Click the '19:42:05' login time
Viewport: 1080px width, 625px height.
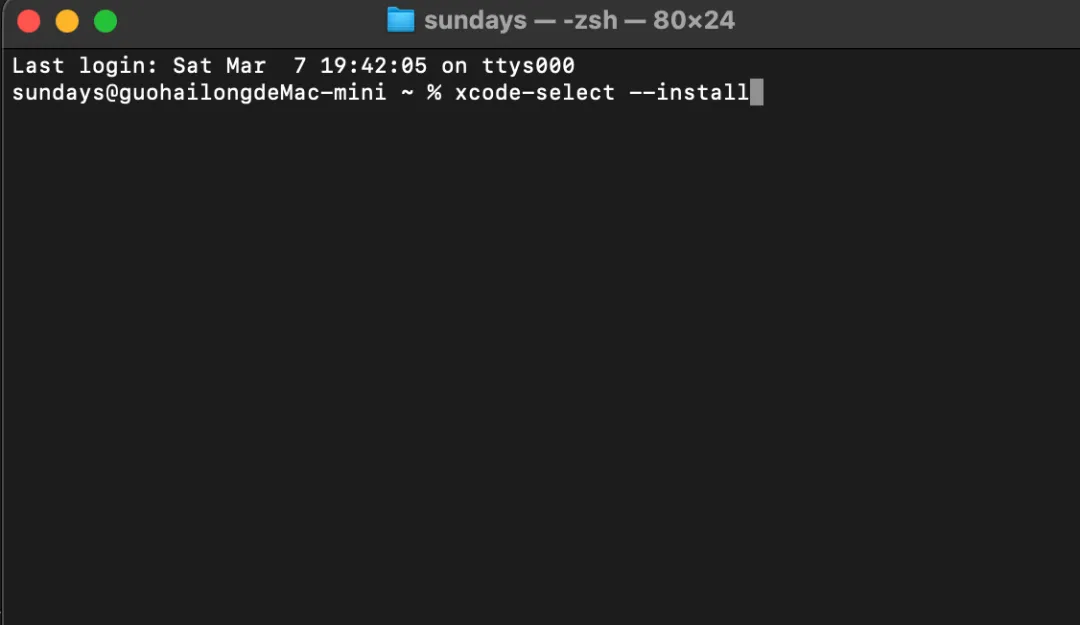pyautogui.click(x=373, y=65)
